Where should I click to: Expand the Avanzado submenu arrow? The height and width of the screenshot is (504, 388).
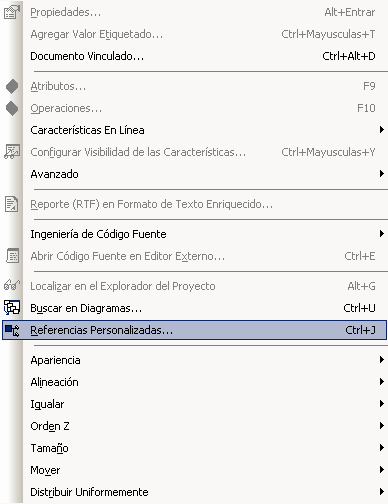(382, 174)
